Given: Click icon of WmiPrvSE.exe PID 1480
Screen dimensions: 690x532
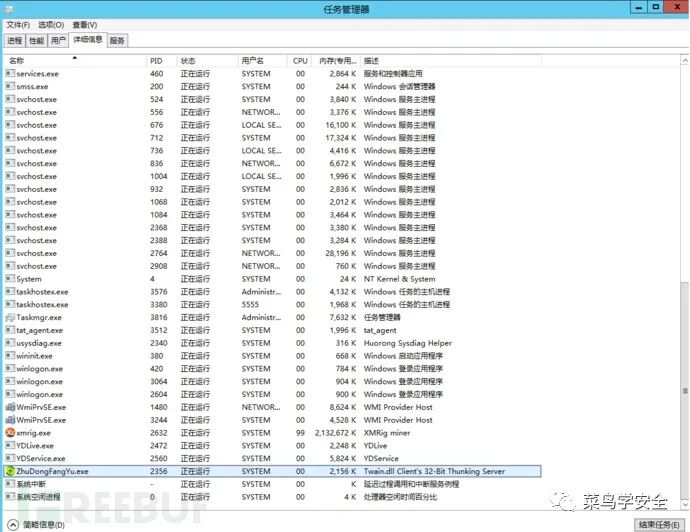Looking at the screenshot, I should pyautogui.click(x=10, y=407).
